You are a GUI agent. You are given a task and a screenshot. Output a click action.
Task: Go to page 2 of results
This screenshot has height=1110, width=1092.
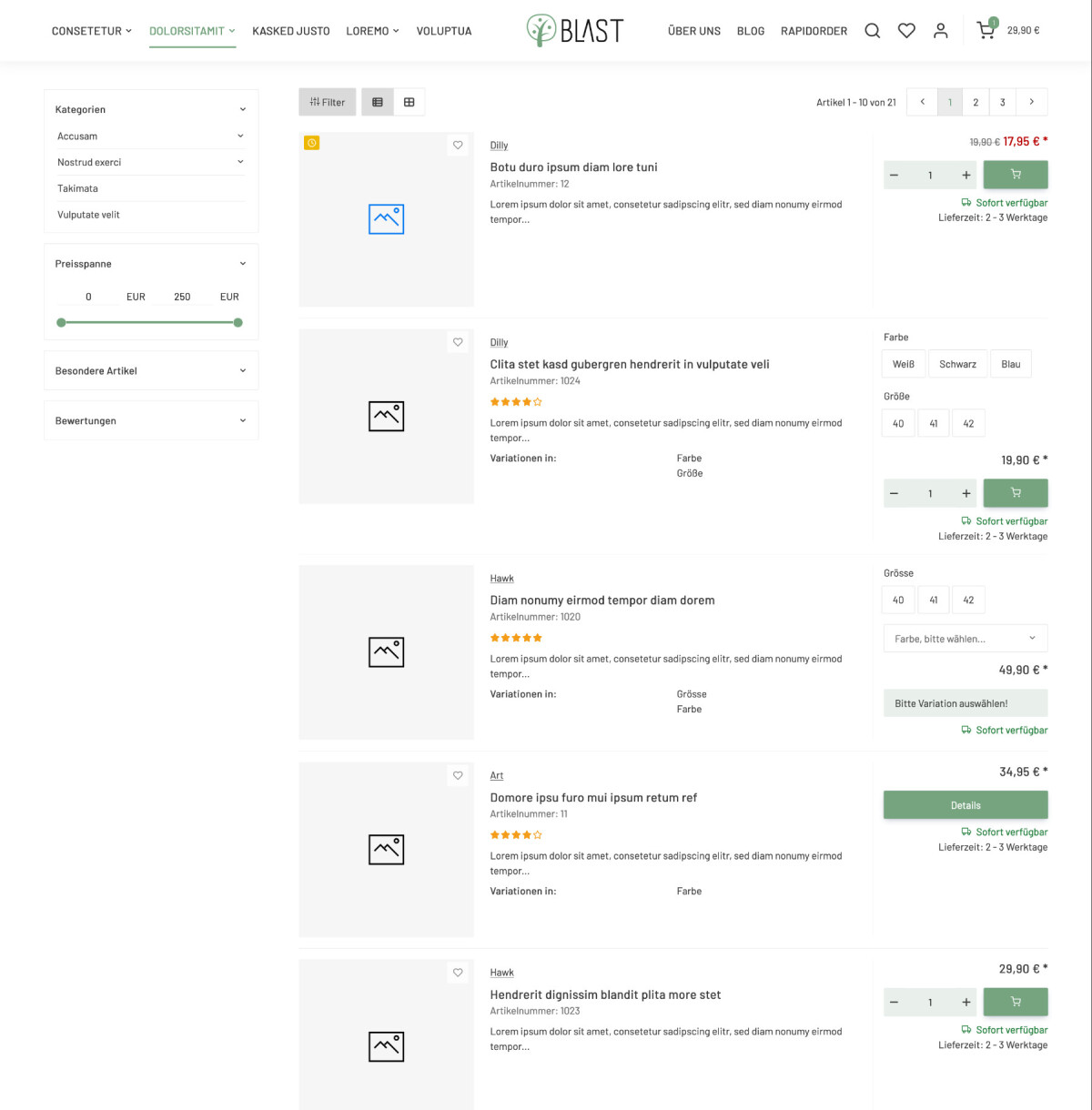click(976, 102)
